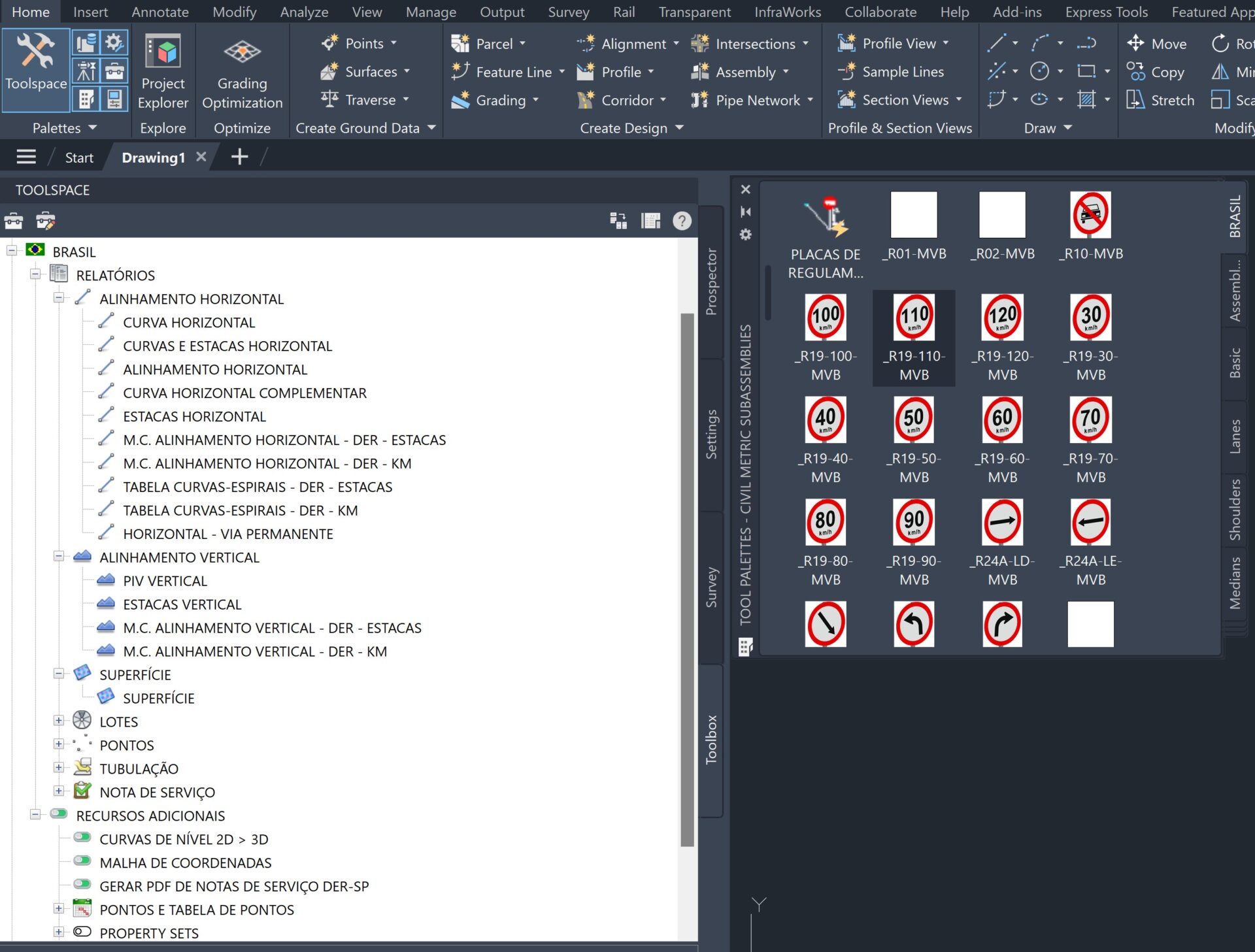Open the Corridor dropdown arrow

[663, 100]
